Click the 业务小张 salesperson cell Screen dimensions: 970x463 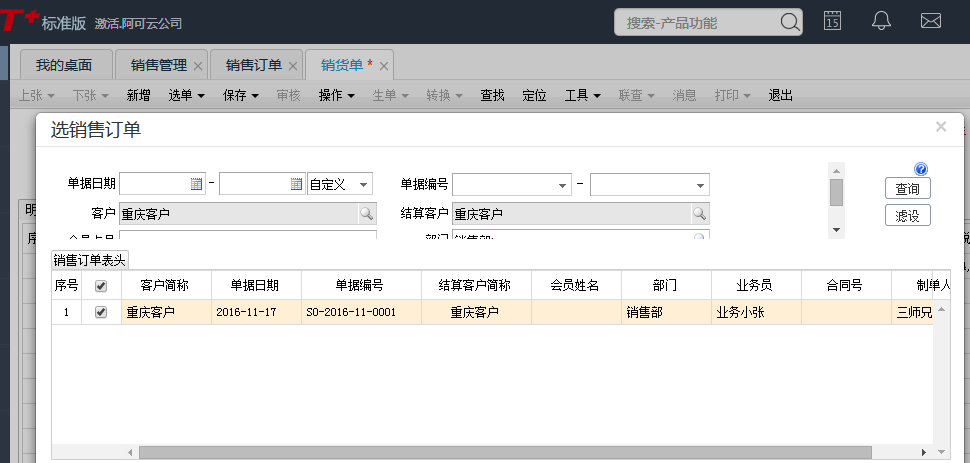coord(757,312)
